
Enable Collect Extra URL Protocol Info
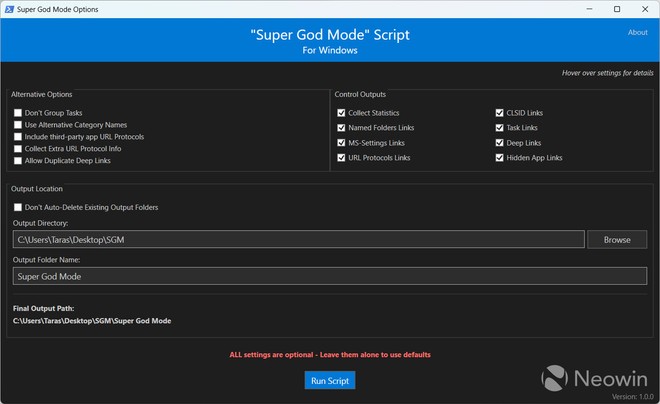(x=18, y=149)
